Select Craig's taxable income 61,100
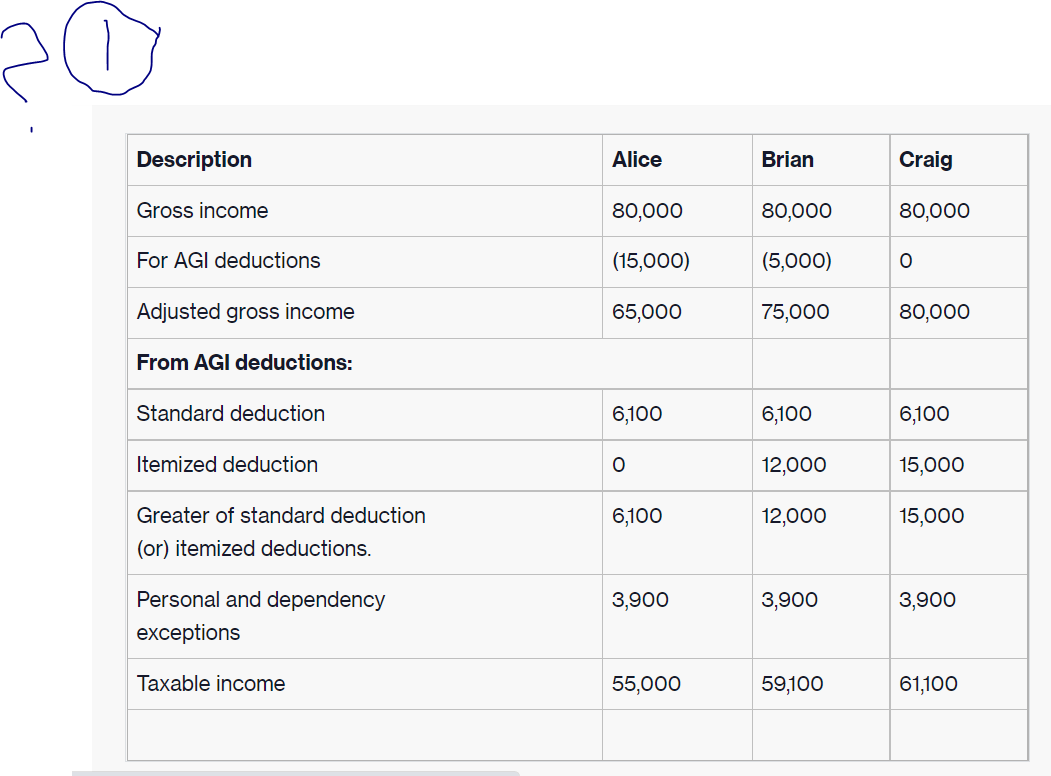Screen dimensions: 1051x776 (928, 684)
